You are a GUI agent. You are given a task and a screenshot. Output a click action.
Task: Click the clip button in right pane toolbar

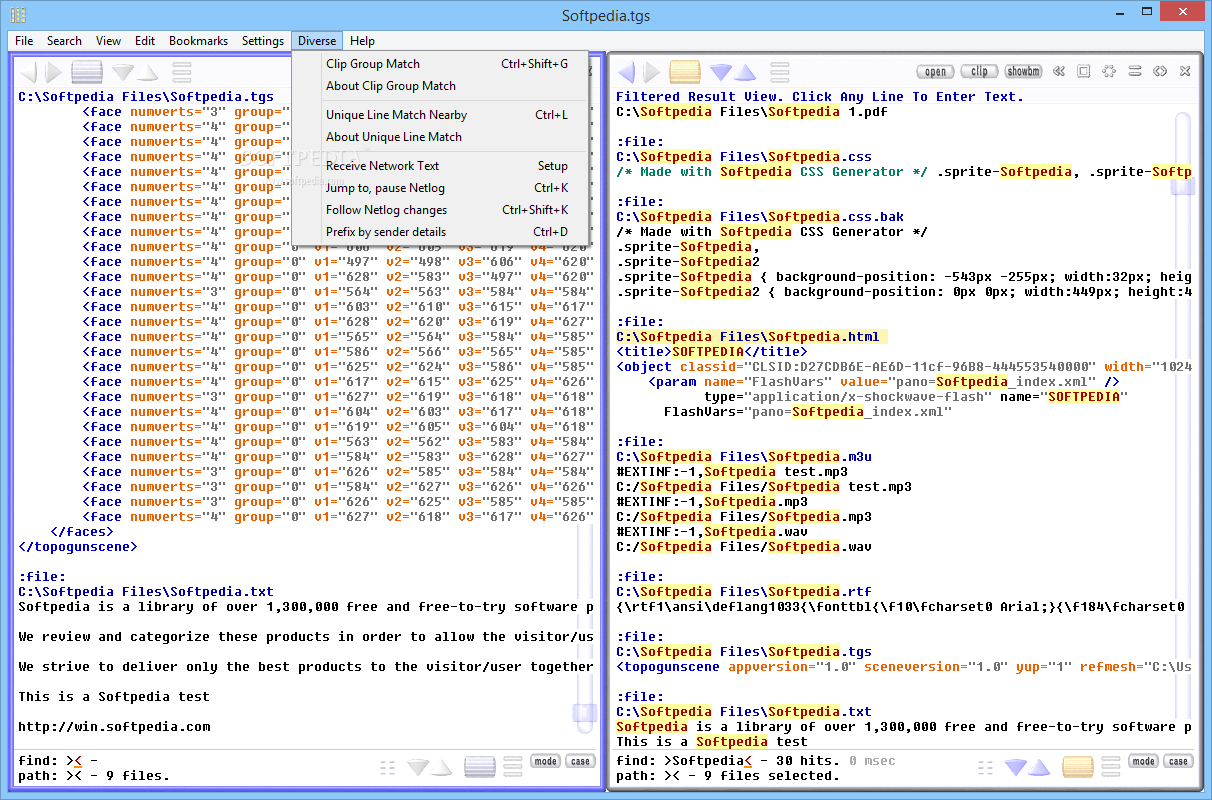tap(980, 71)
